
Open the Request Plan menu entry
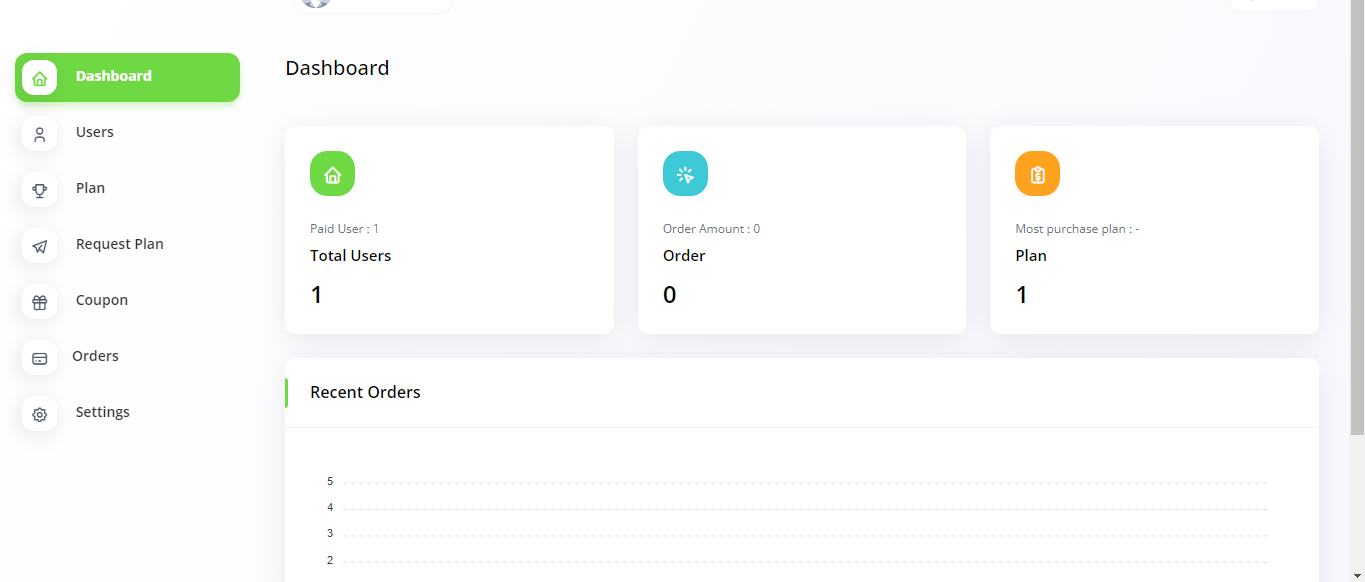[x=119, y=244]
